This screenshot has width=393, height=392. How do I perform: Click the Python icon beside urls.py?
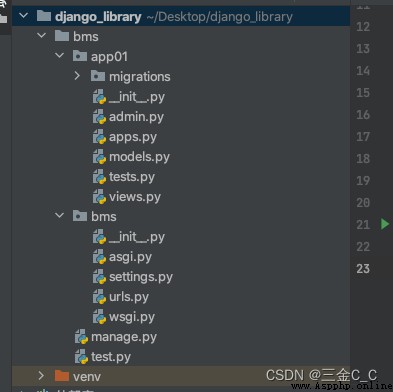[99, 297]
